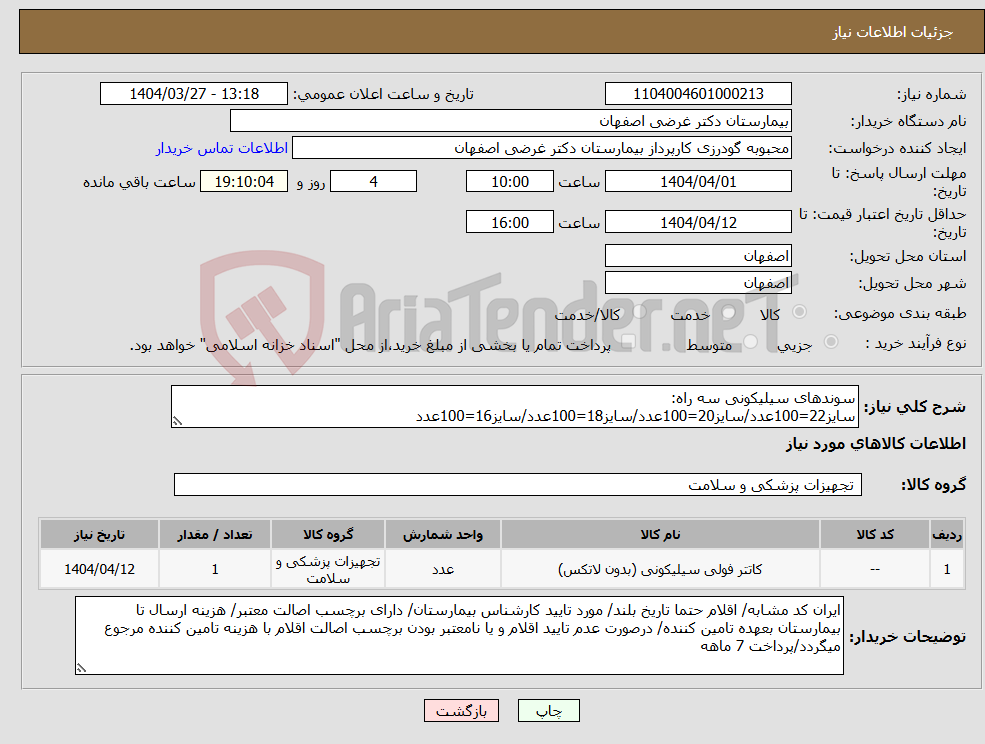Click the جزئیات اطلاعات نیاز header title
This screenshot has width=985, height=744.
892,32
